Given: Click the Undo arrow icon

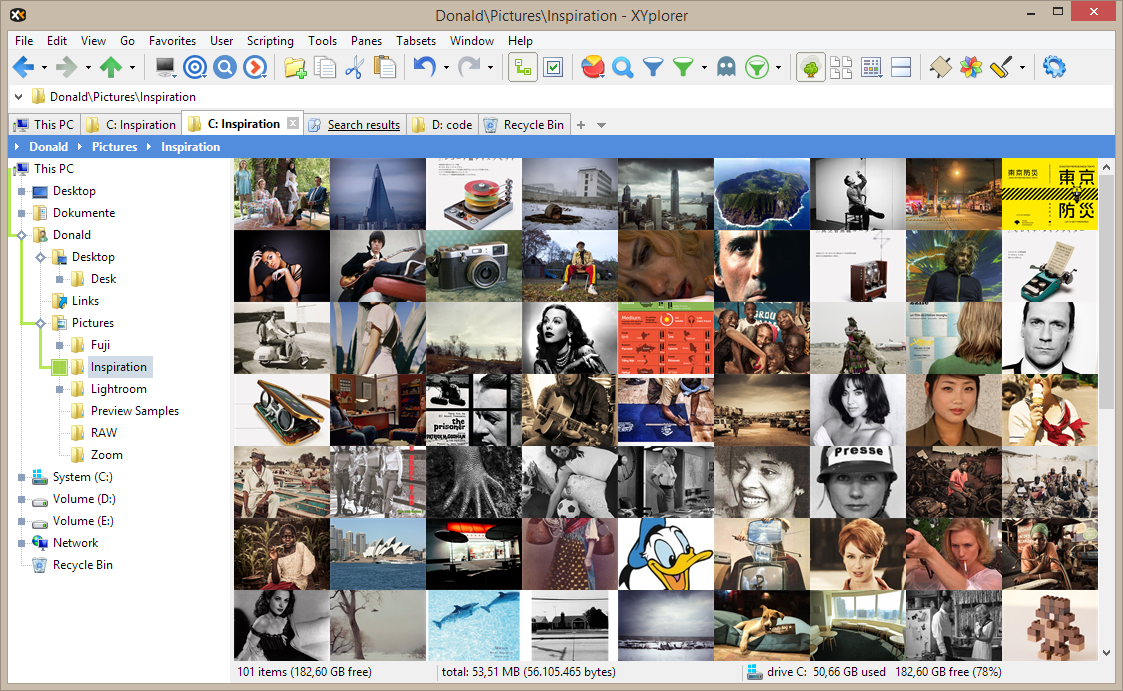Looking at the screenshot, I should tap(425, 67).
